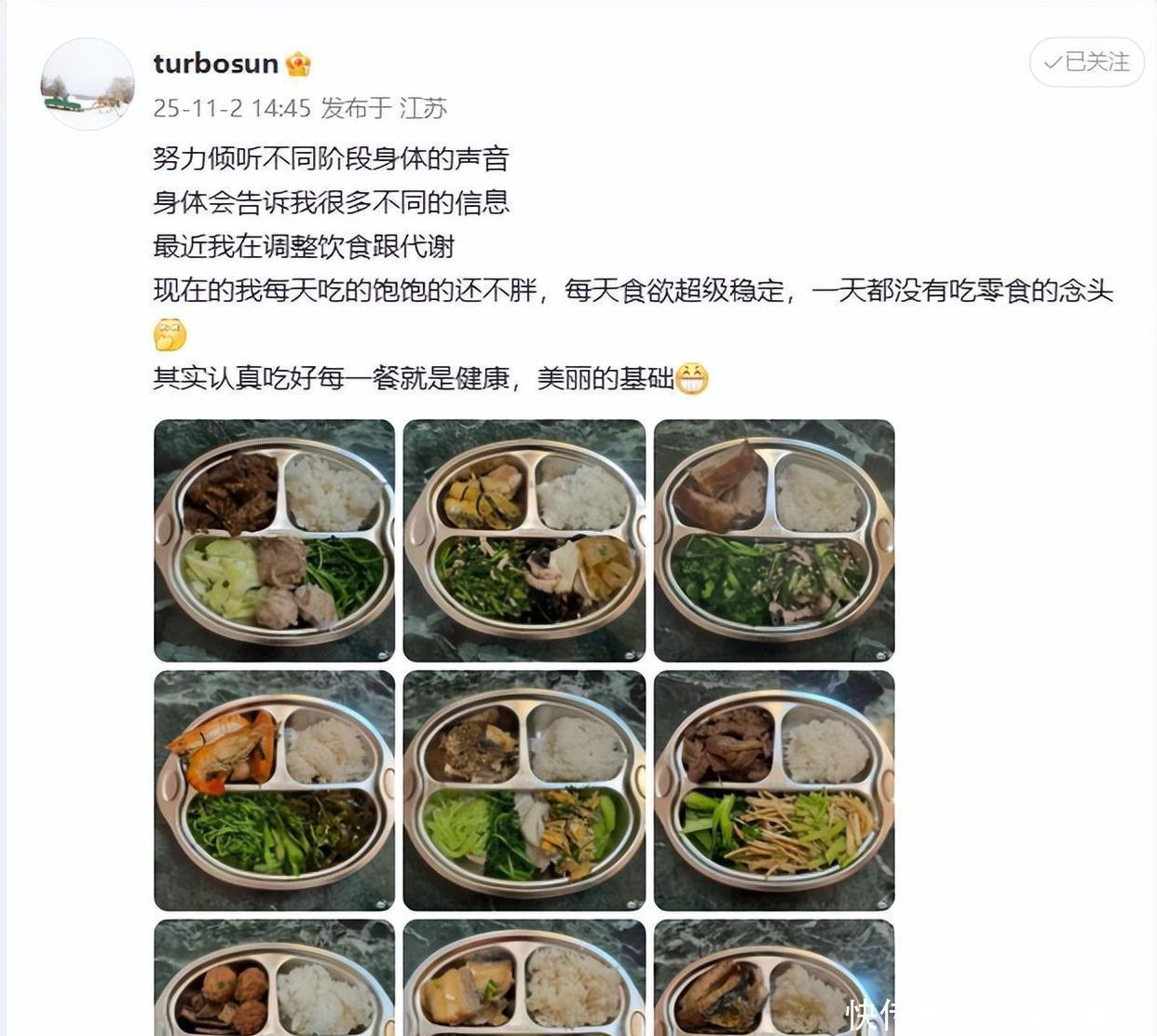Open the bottom-left photo with meatballs
This screenshot has height=1036, width=1157.
274,977
